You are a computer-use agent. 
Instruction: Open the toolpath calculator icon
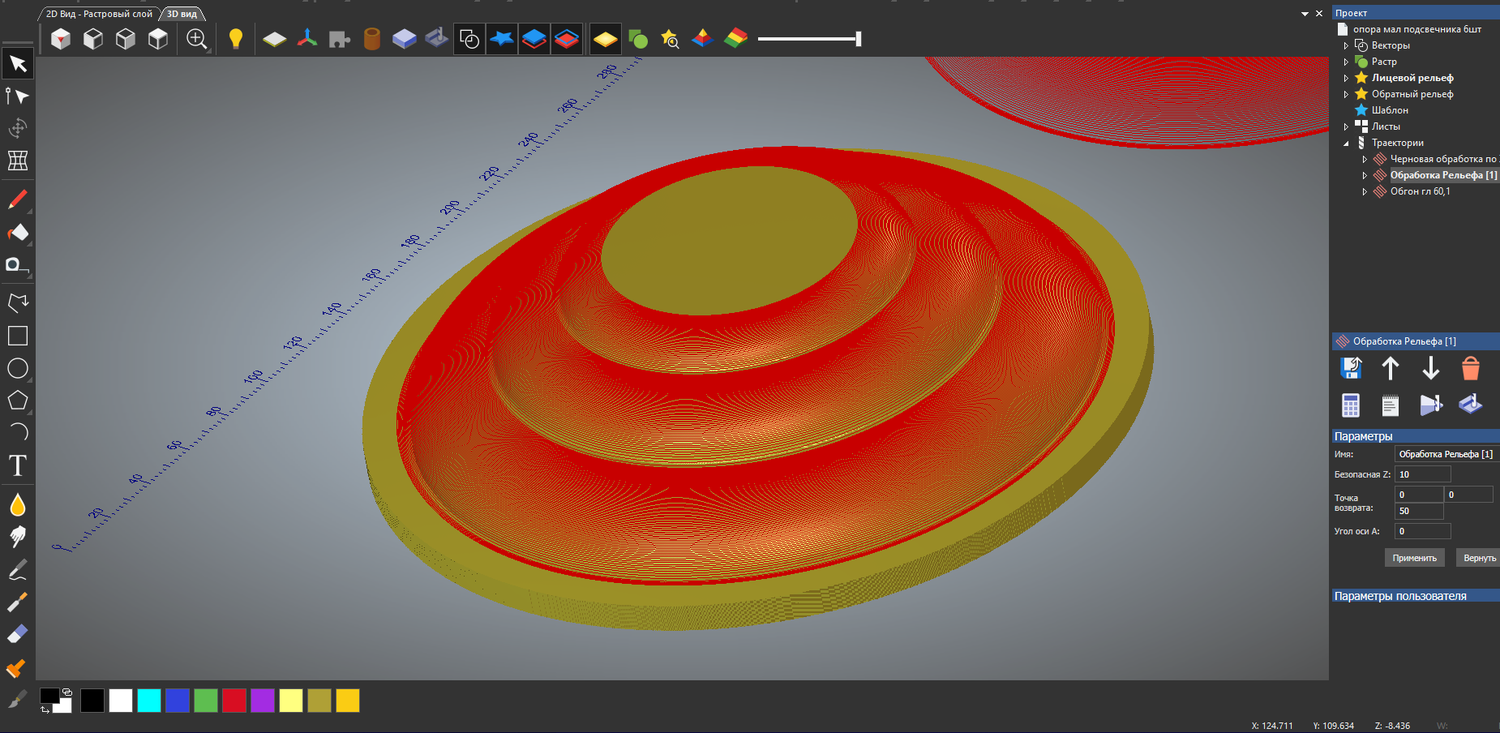1350,404
